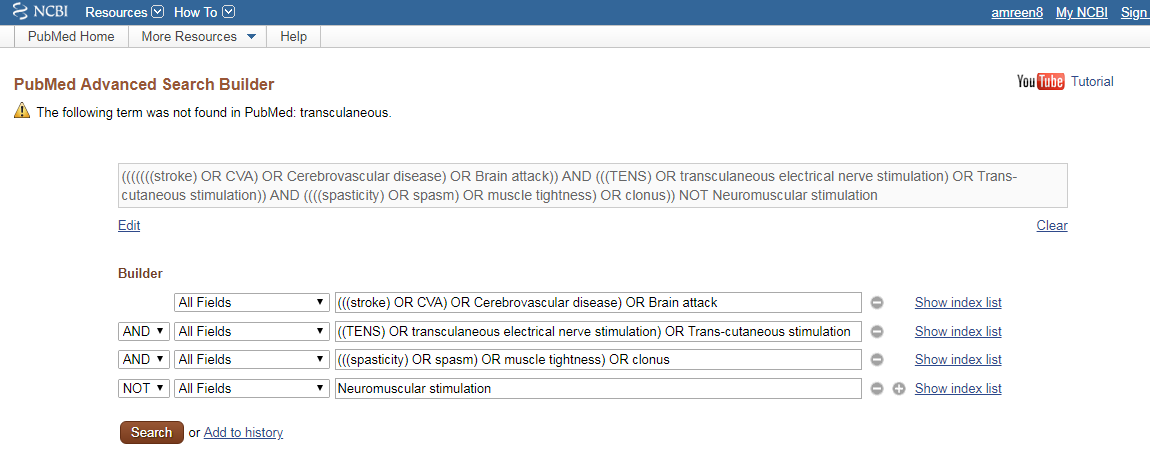Open the Help menu item
1150x474 pixels.
coord(293,37)
